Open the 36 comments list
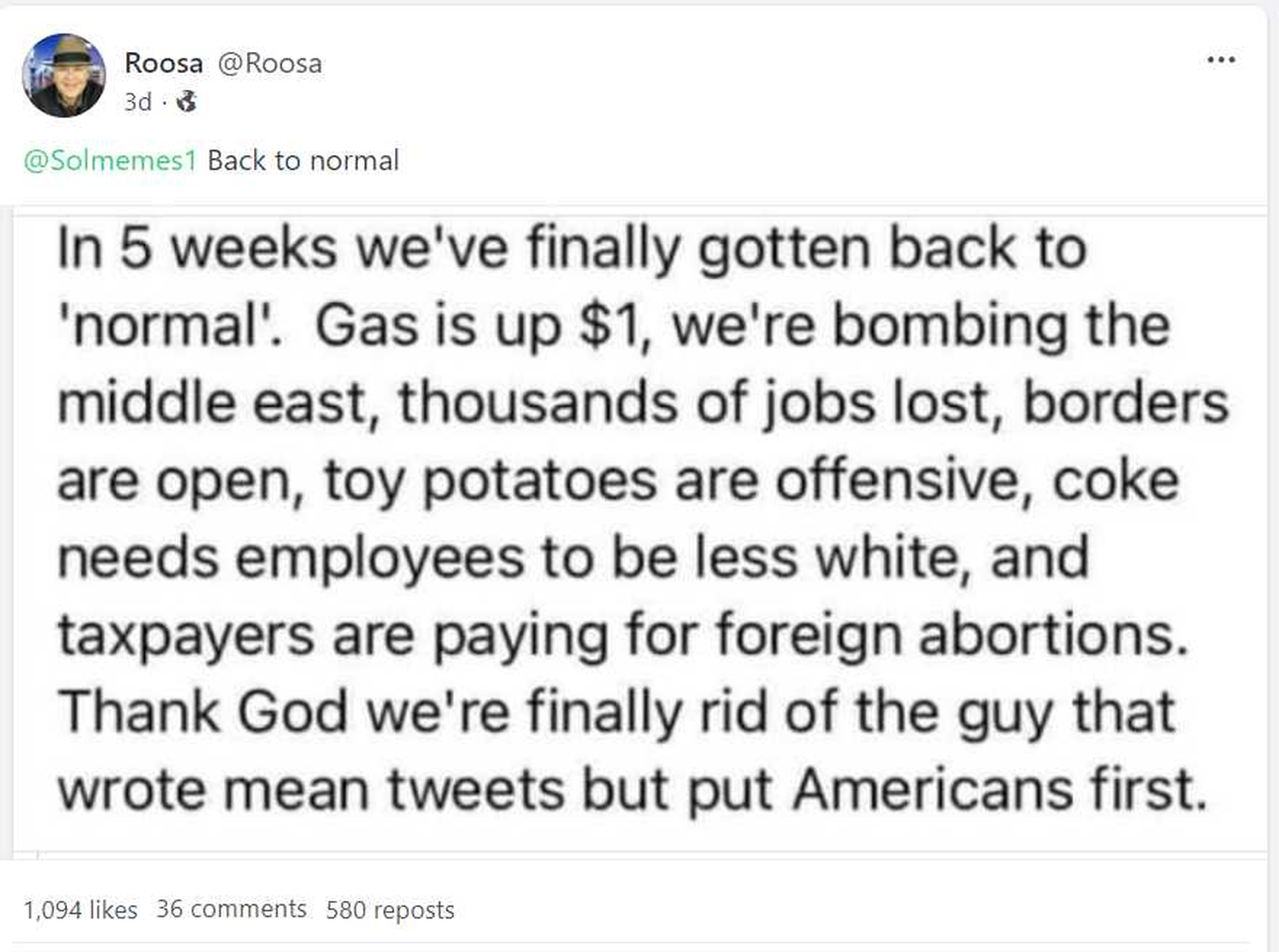Viewport: 1279px width, 952px height. pos(231,909)
